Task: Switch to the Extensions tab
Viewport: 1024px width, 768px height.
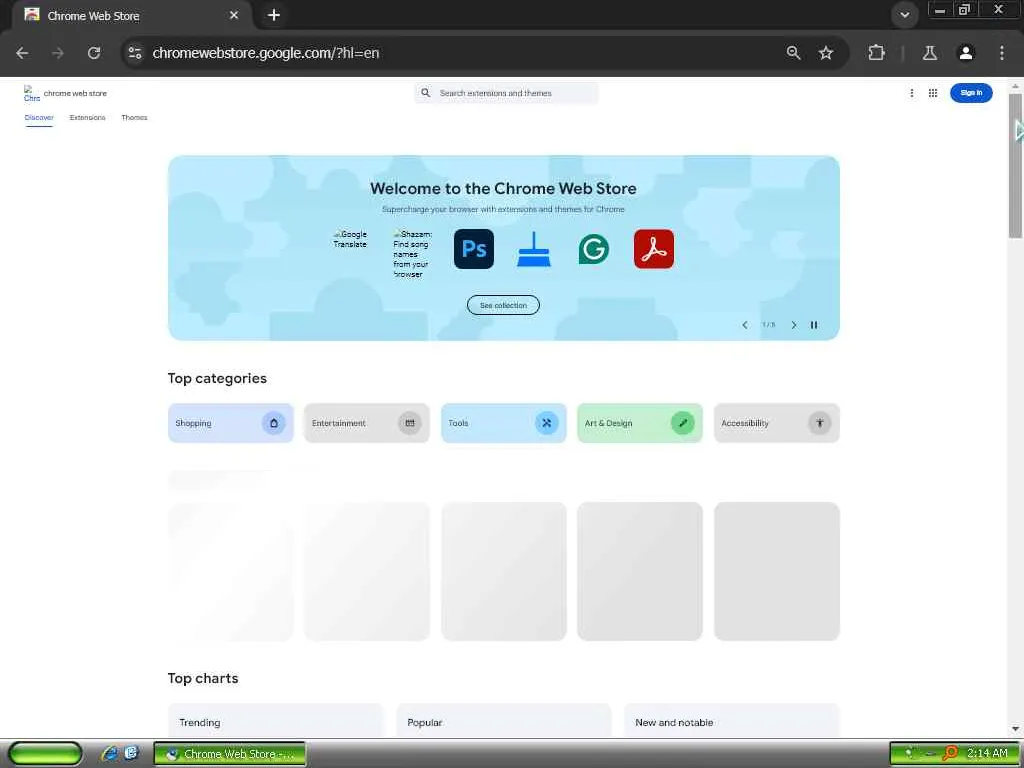Action: point(88,118)
